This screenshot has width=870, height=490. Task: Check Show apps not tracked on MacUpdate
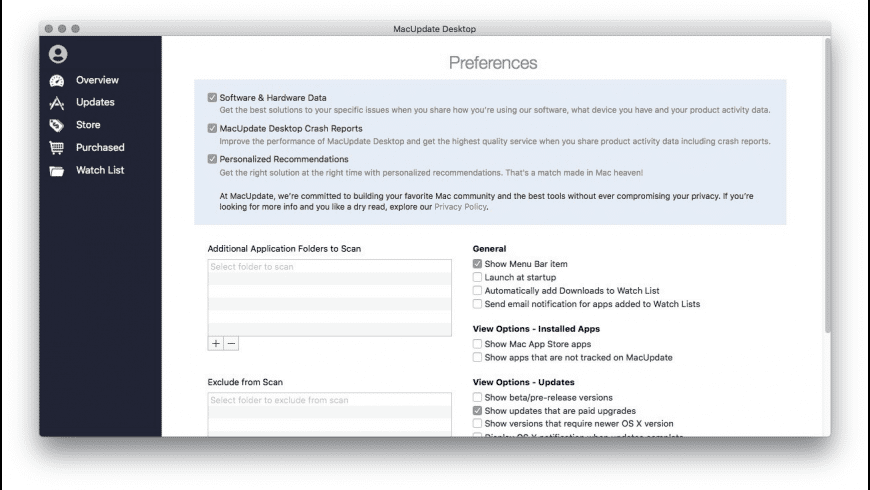point(477,357)
